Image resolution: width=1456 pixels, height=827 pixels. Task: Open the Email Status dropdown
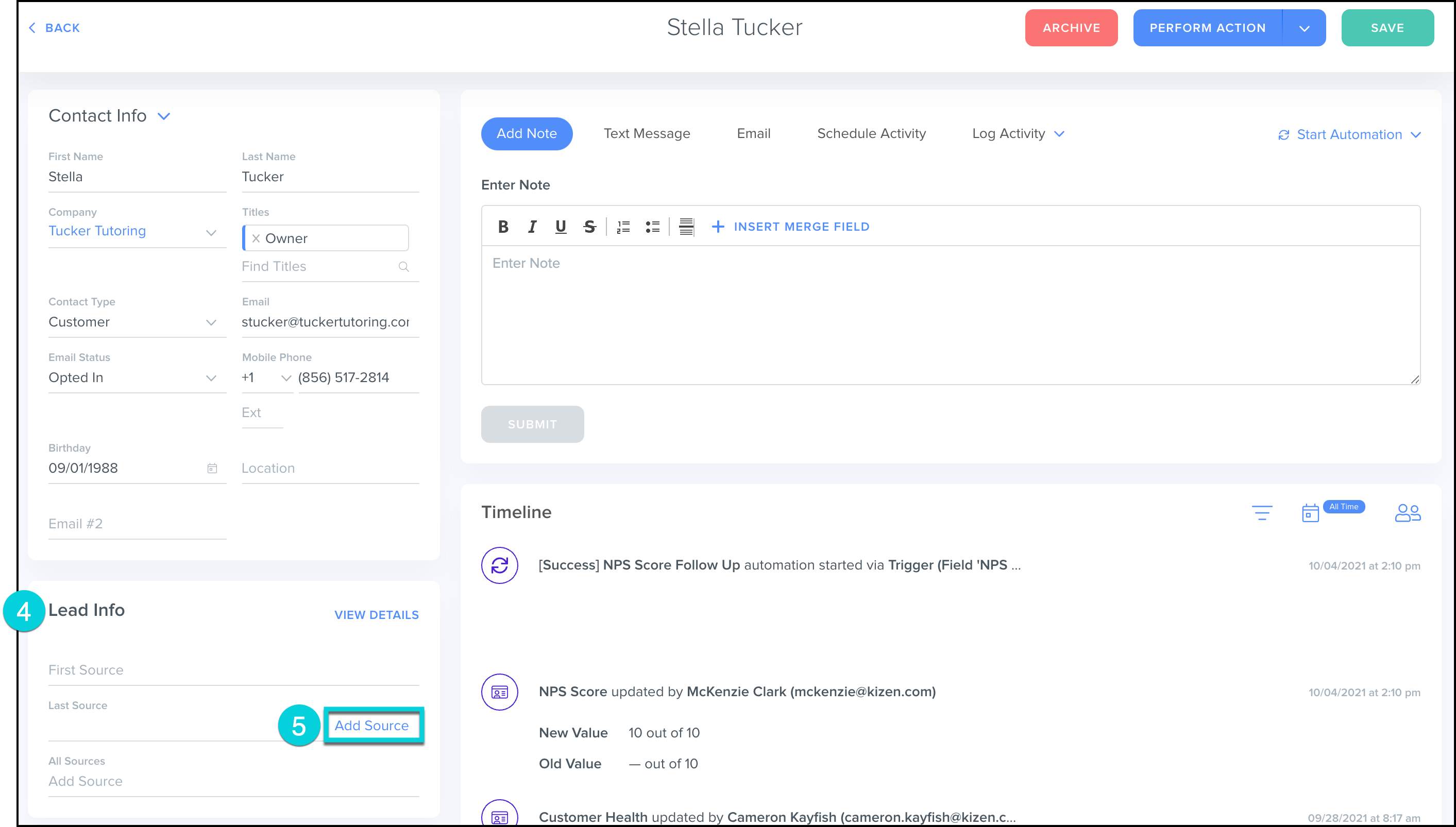[211, 378]
